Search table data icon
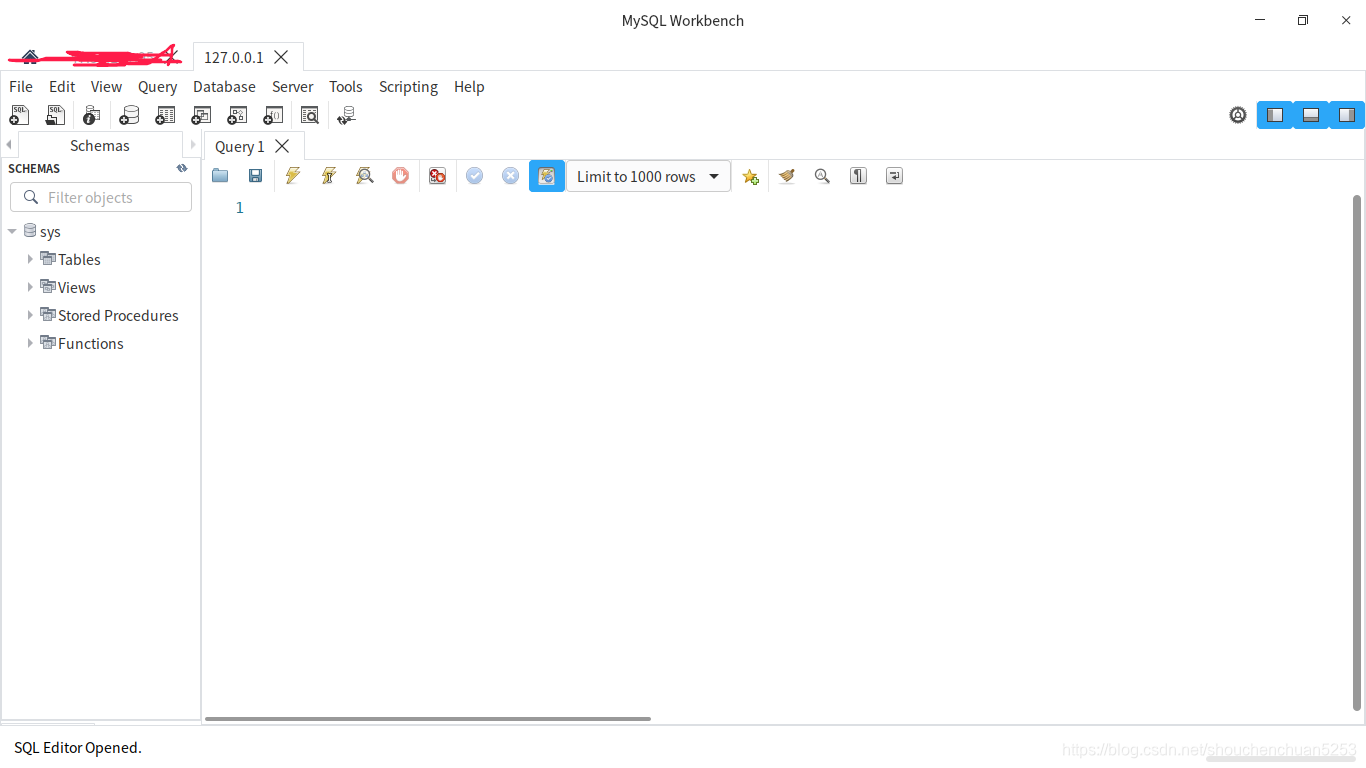This screenshot has height=768, width=1366. pos(310,116)
